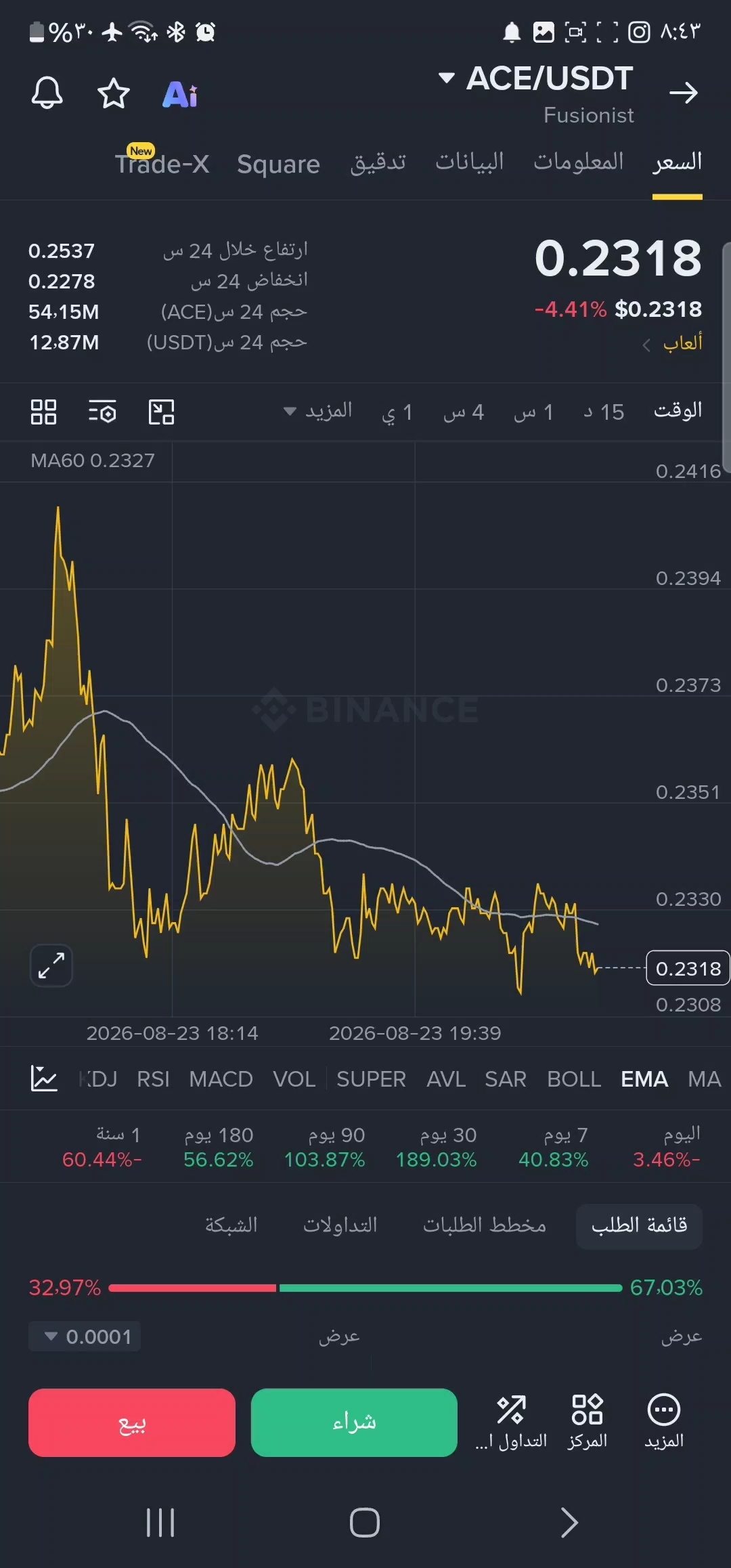Tap the page scrollbar handle
Image resolution: width=731 pixels, height=1568 pixels.
[x=727, y=357]
